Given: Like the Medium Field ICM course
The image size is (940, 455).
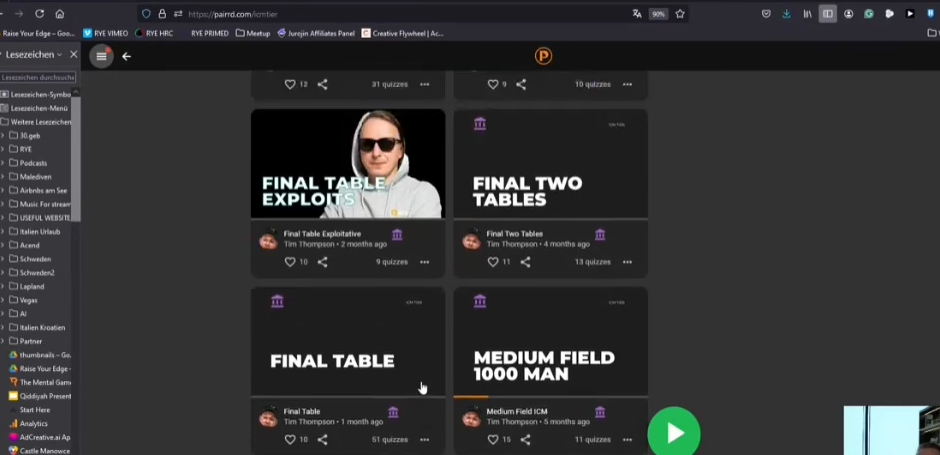Looking at the screenshot, I should coord(493,439).
